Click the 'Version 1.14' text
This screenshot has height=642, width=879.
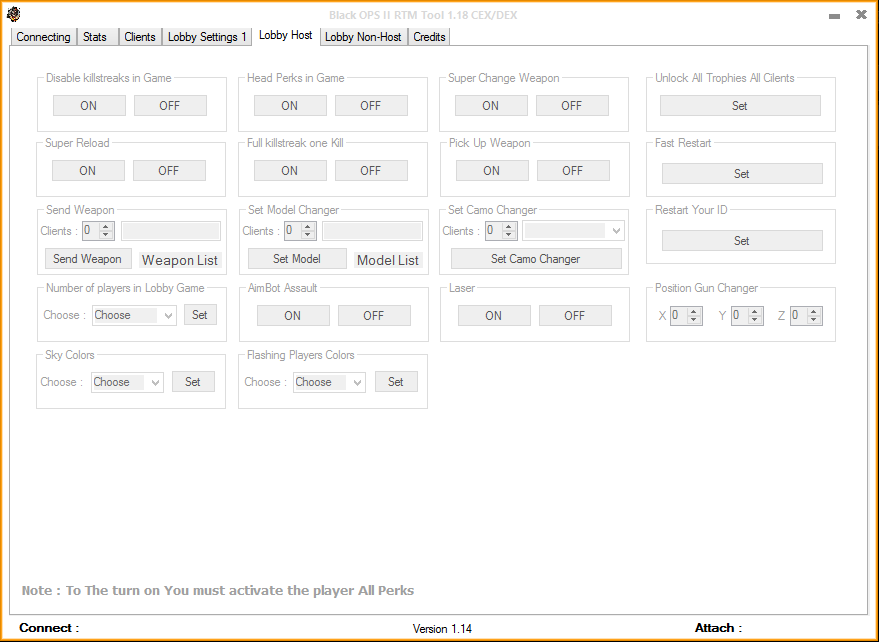(x=442, y=629)
